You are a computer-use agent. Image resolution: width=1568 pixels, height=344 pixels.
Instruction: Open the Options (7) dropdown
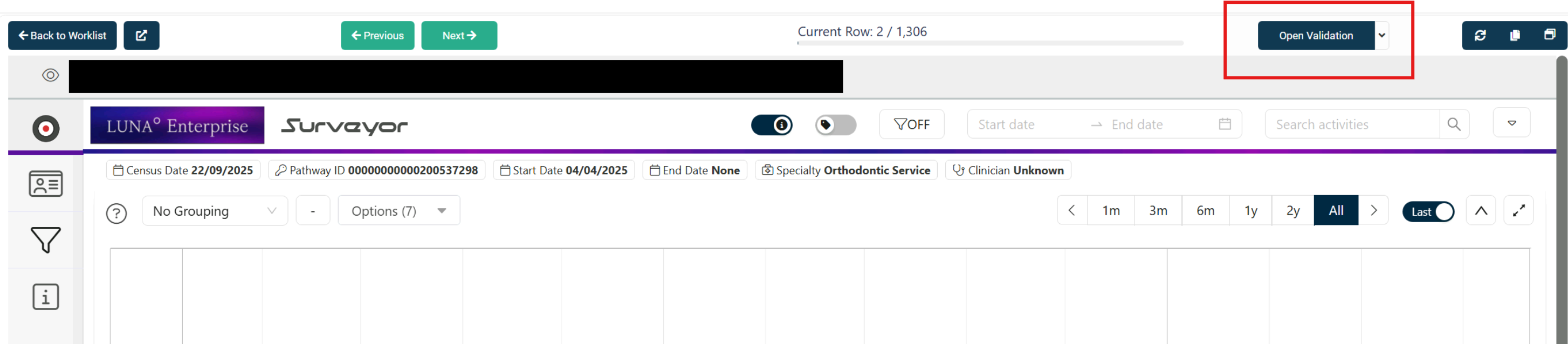(398, 211)
